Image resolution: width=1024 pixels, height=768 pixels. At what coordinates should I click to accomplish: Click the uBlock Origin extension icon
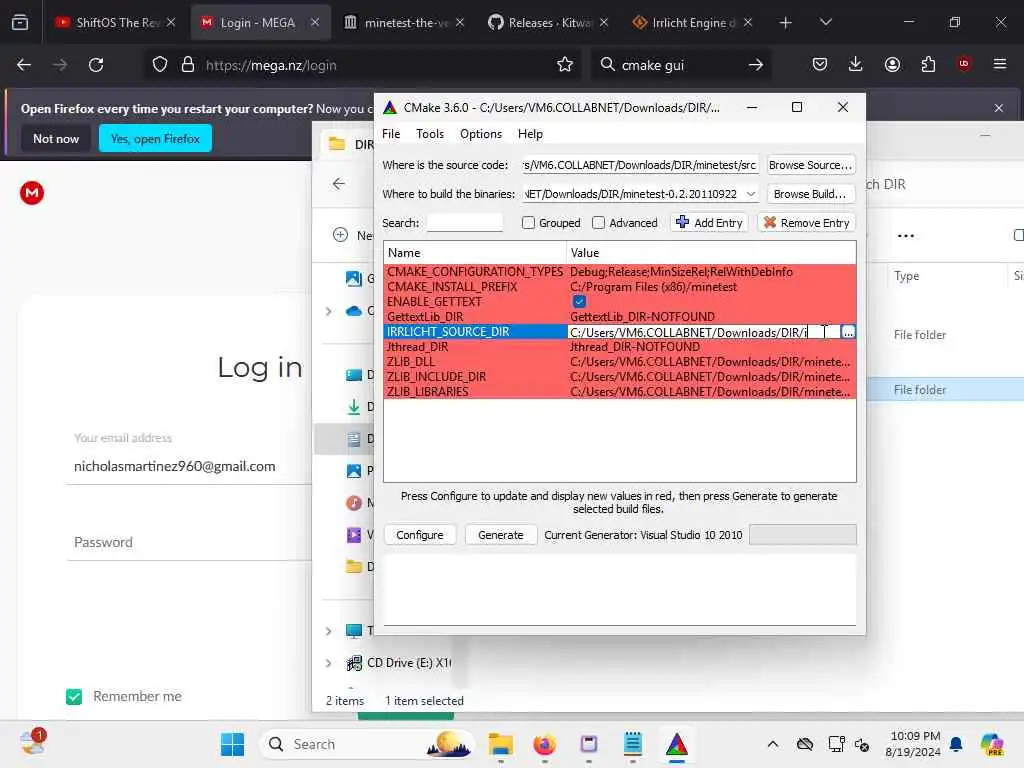pos(963,64)
